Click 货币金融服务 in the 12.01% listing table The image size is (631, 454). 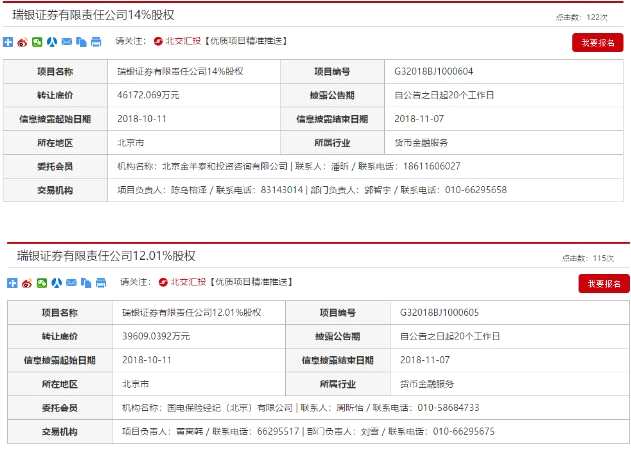coord(427,384)
